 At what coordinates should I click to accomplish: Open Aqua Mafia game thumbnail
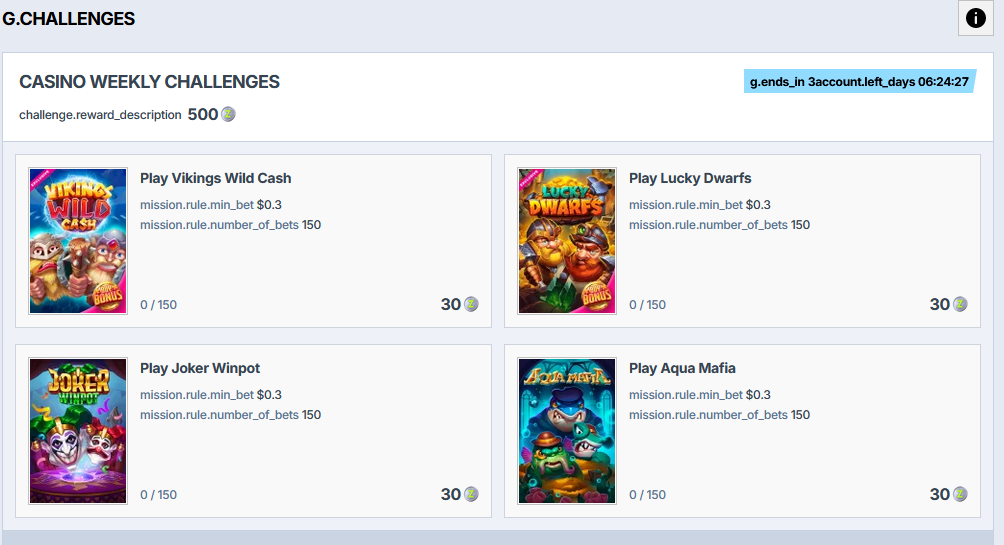click(x=567, y=431)
